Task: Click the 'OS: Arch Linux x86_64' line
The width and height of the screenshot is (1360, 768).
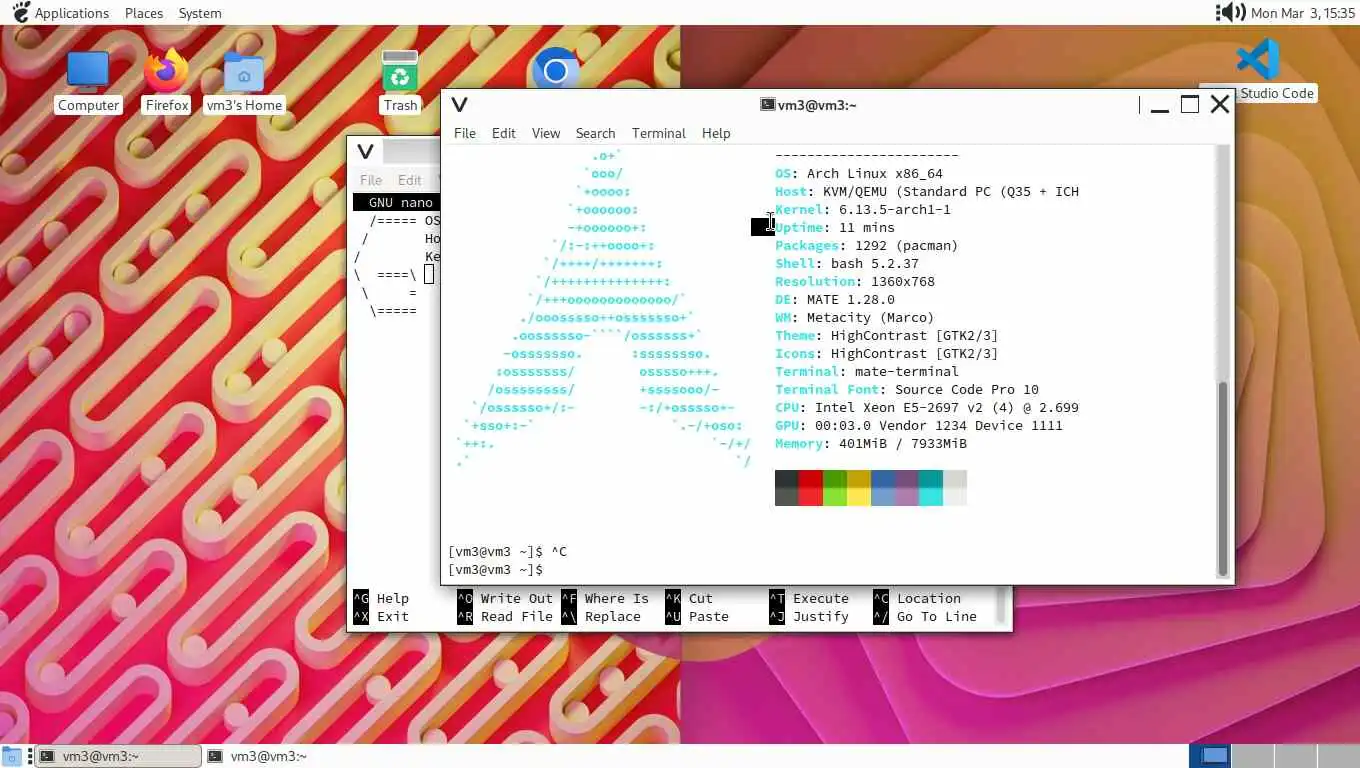Action: (x=859, y=174)
